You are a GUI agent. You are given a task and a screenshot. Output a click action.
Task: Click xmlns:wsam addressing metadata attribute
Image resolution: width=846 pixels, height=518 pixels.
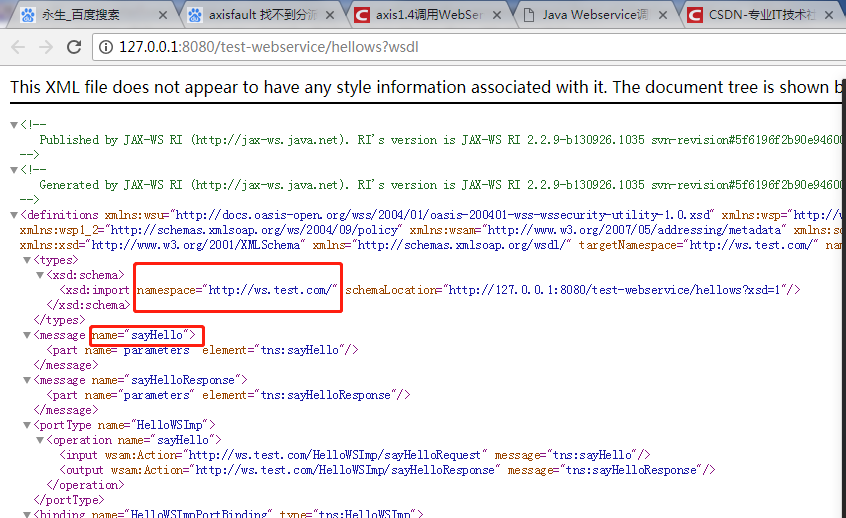click(x=598, y=230)
